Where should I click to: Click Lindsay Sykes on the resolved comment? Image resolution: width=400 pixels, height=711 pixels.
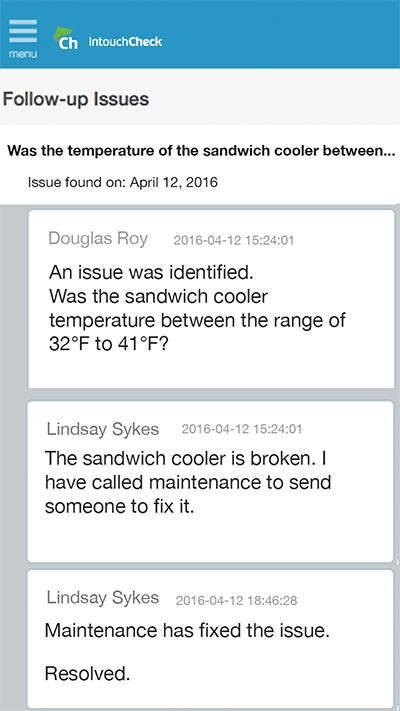(x=103, y=597)
